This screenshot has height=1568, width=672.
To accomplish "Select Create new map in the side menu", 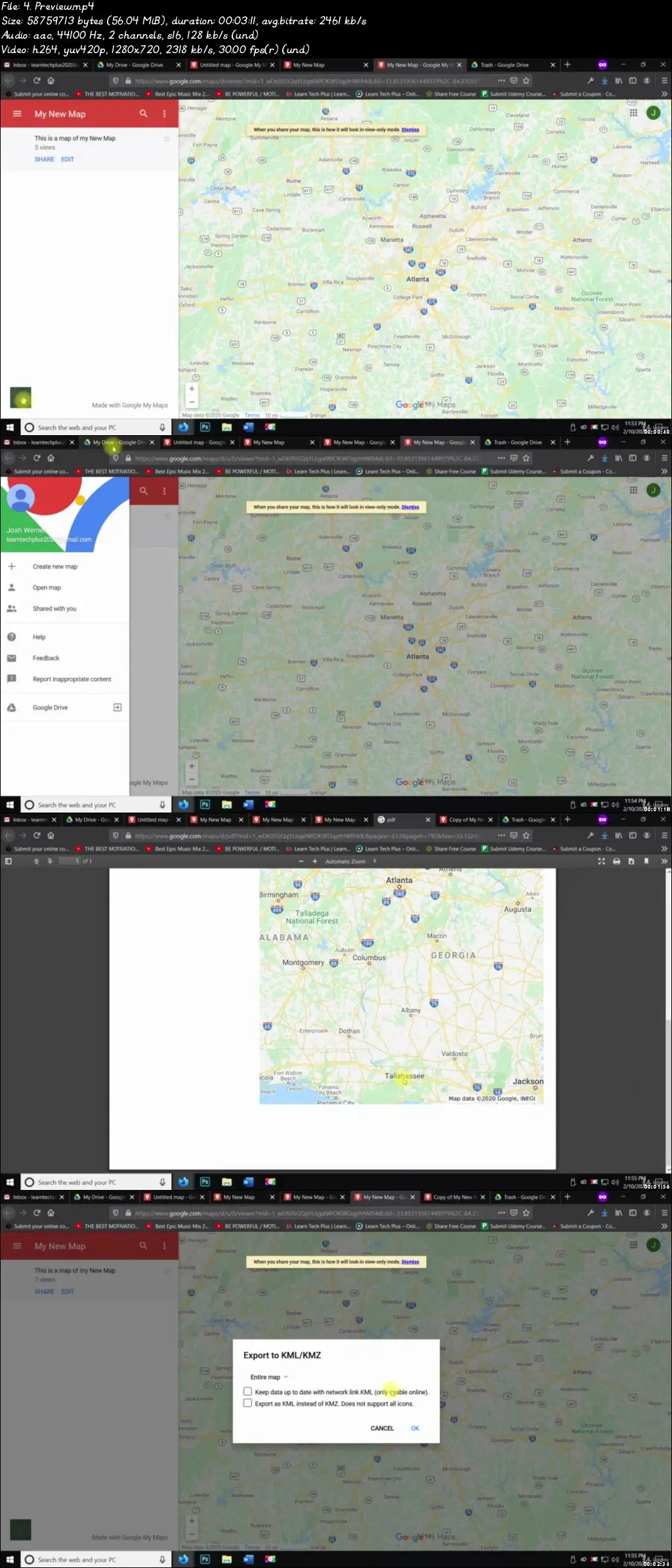I will coord(55,566).
